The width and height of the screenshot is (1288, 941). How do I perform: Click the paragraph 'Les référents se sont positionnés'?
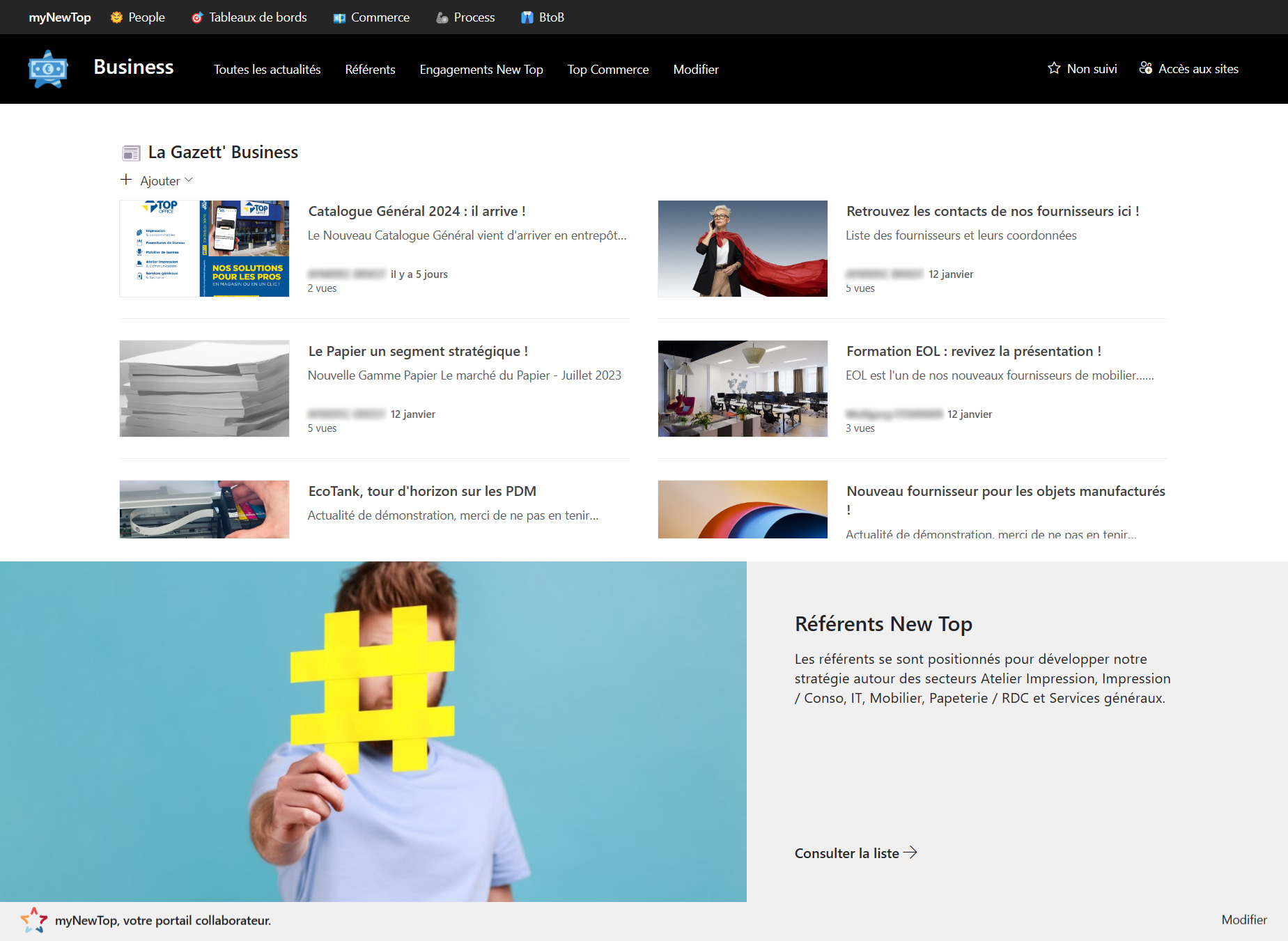pos(982,678)
